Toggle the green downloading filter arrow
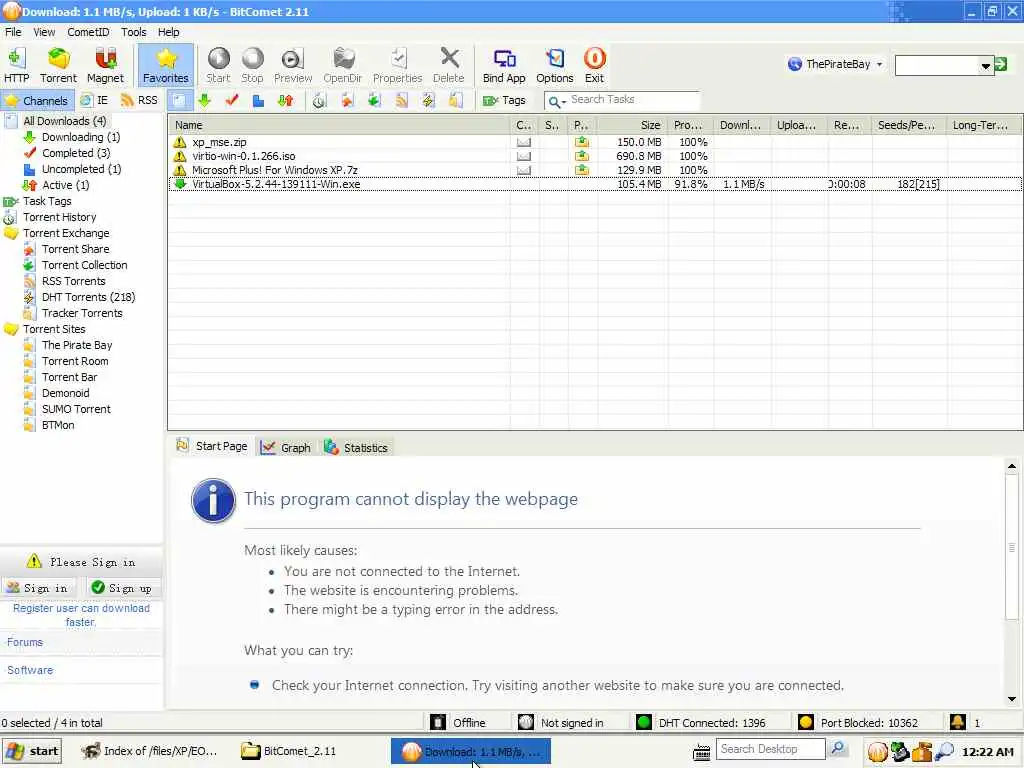 [x=204, y=101]
